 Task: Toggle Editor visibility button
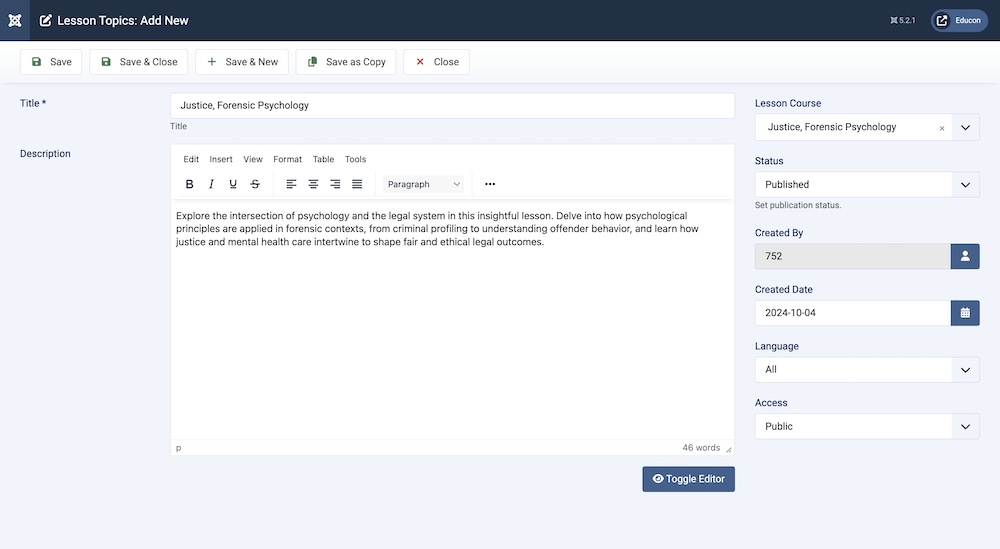pos(688,479)
